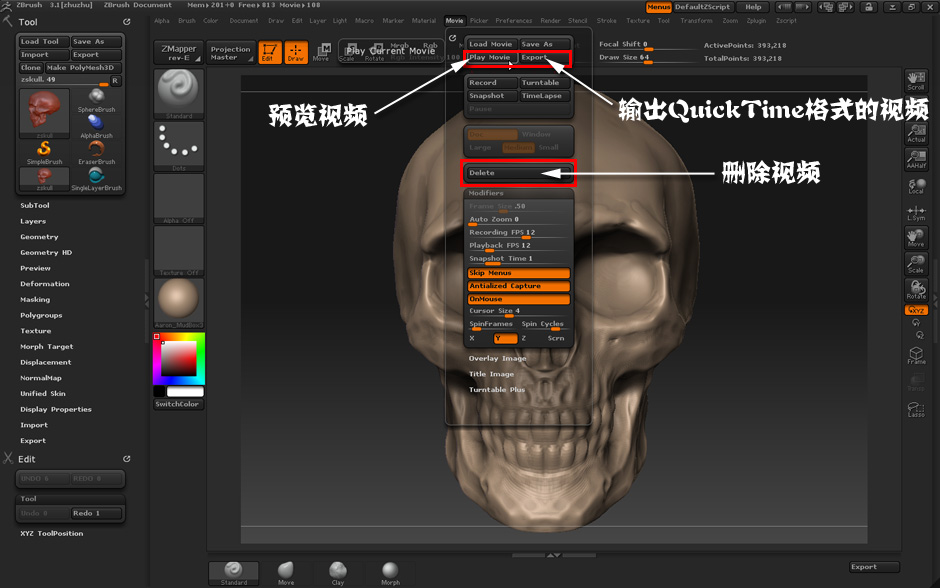Click the AAHalf icon

[x=916, y=159]
